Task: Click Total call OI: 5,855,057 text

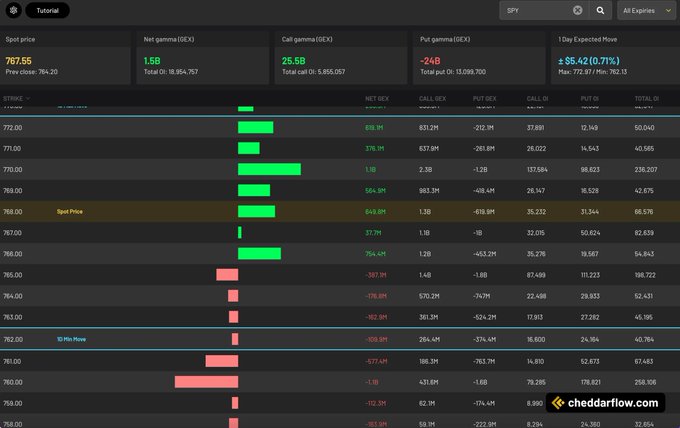Action: point(314,72)
